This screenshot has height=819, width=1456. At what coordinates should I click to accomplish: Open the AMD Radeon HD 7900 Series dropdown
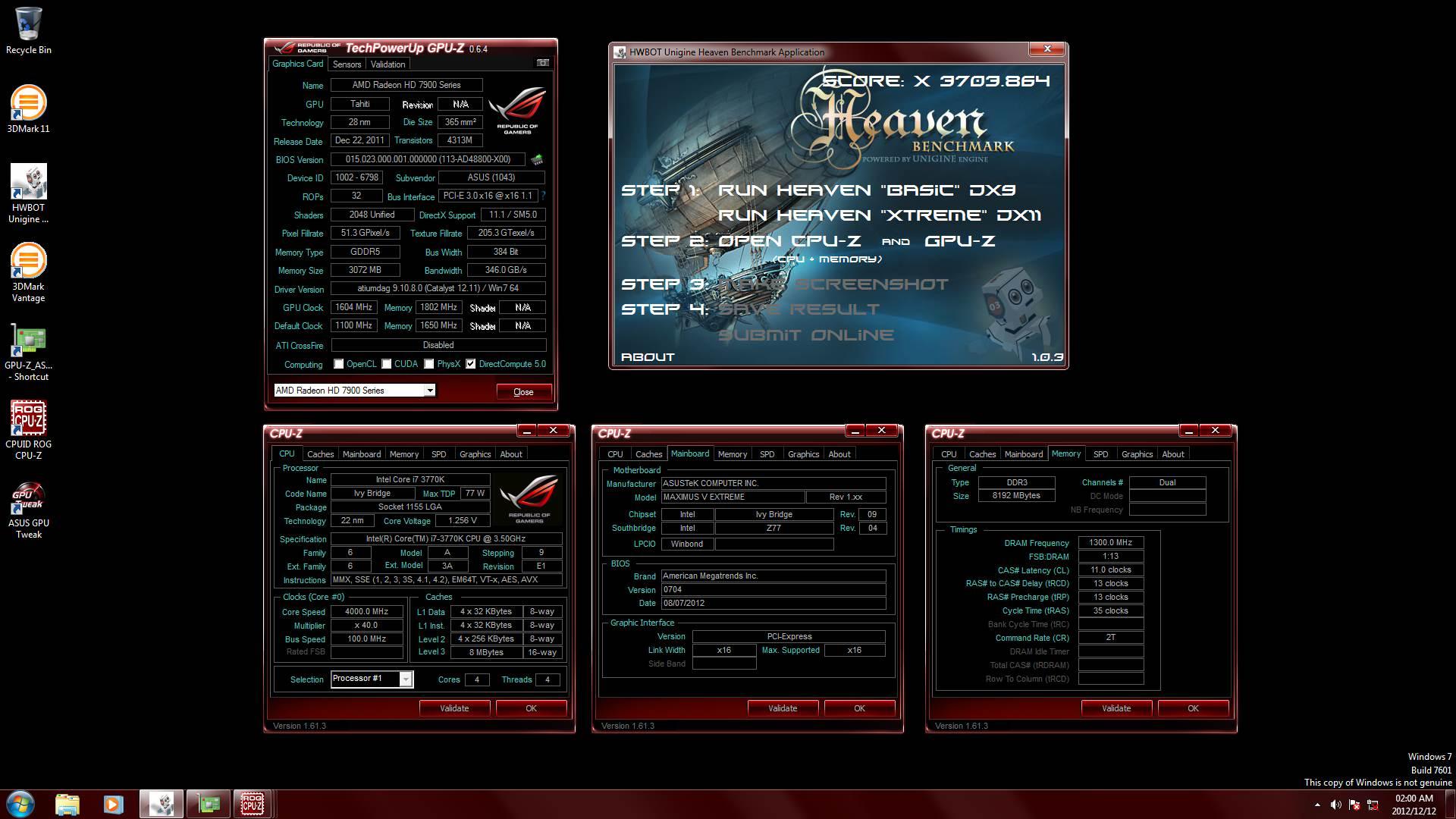(354, 390)
